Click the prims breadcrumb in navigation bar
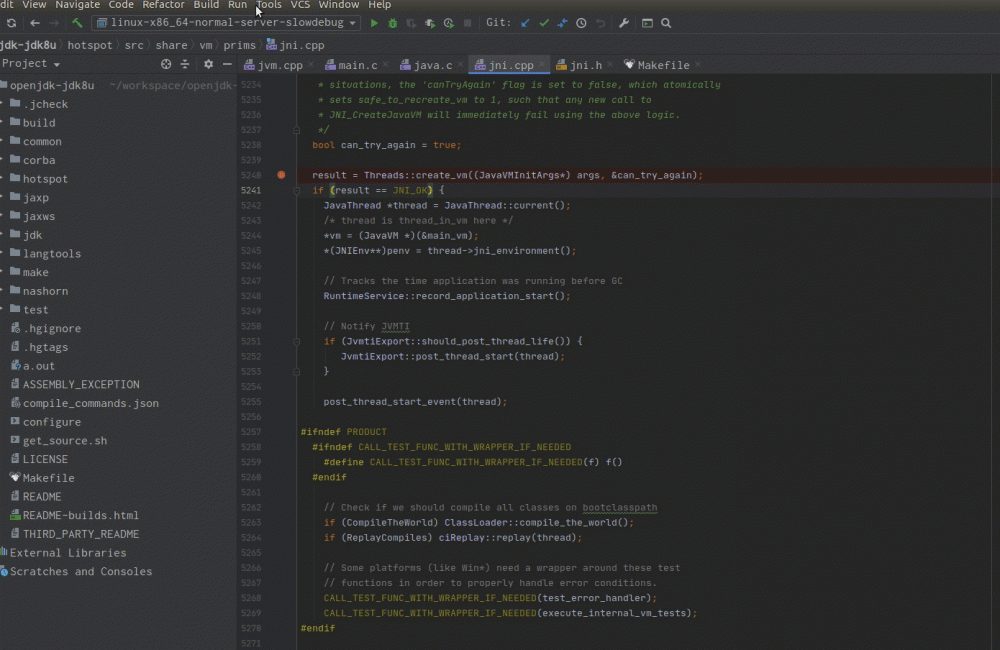Image resolution: width=1000 pixels, height=650 pixels. point(239,45)
